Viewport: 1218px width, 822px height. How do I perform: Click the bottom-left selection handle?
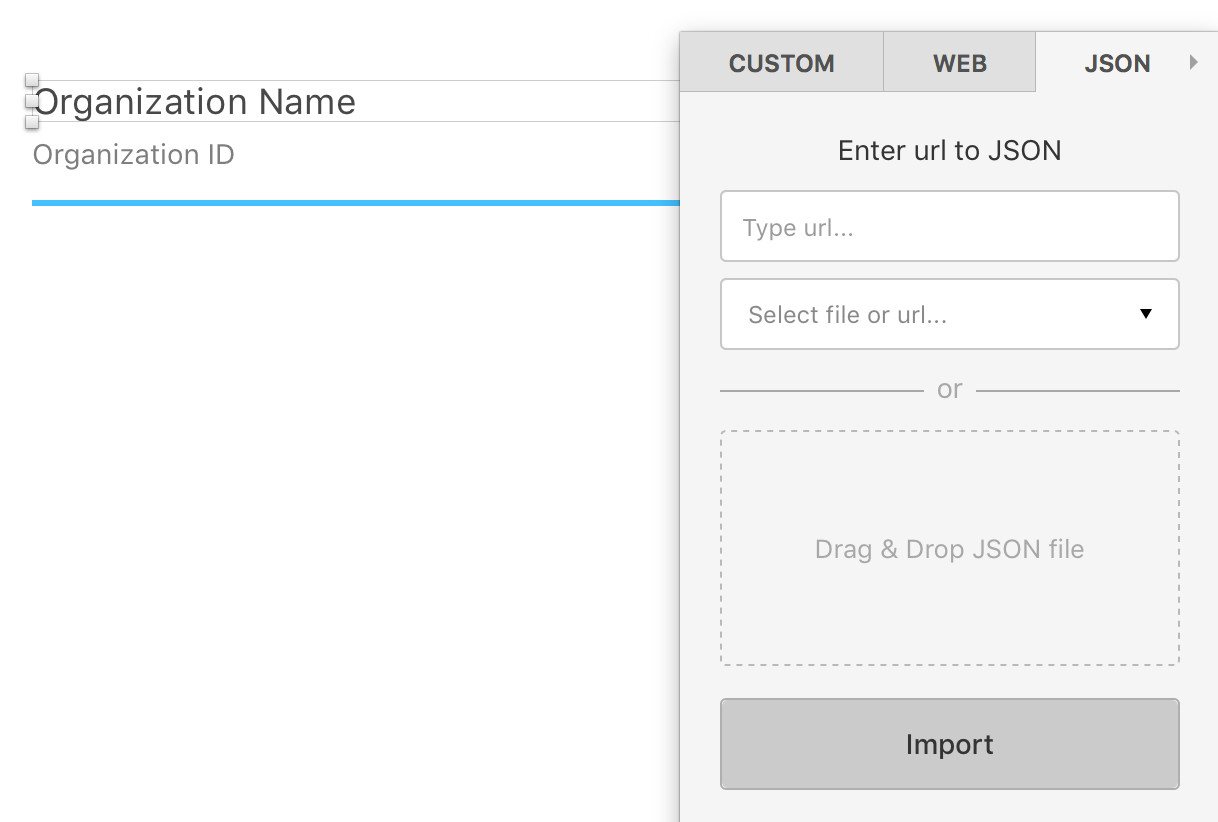[x=32, y=122]
